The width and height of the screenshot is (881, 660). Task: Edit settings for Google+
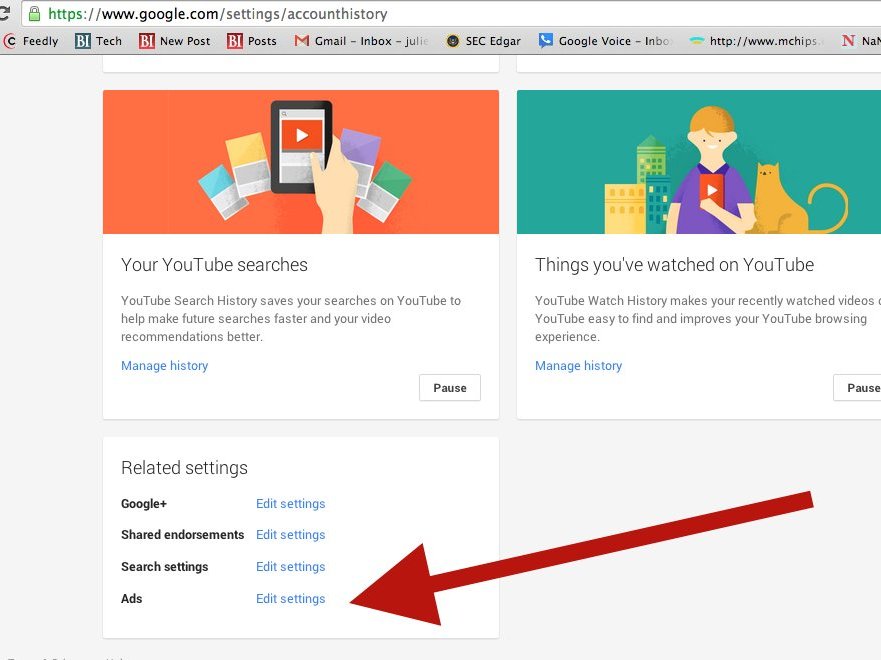(x=290, y=503)
